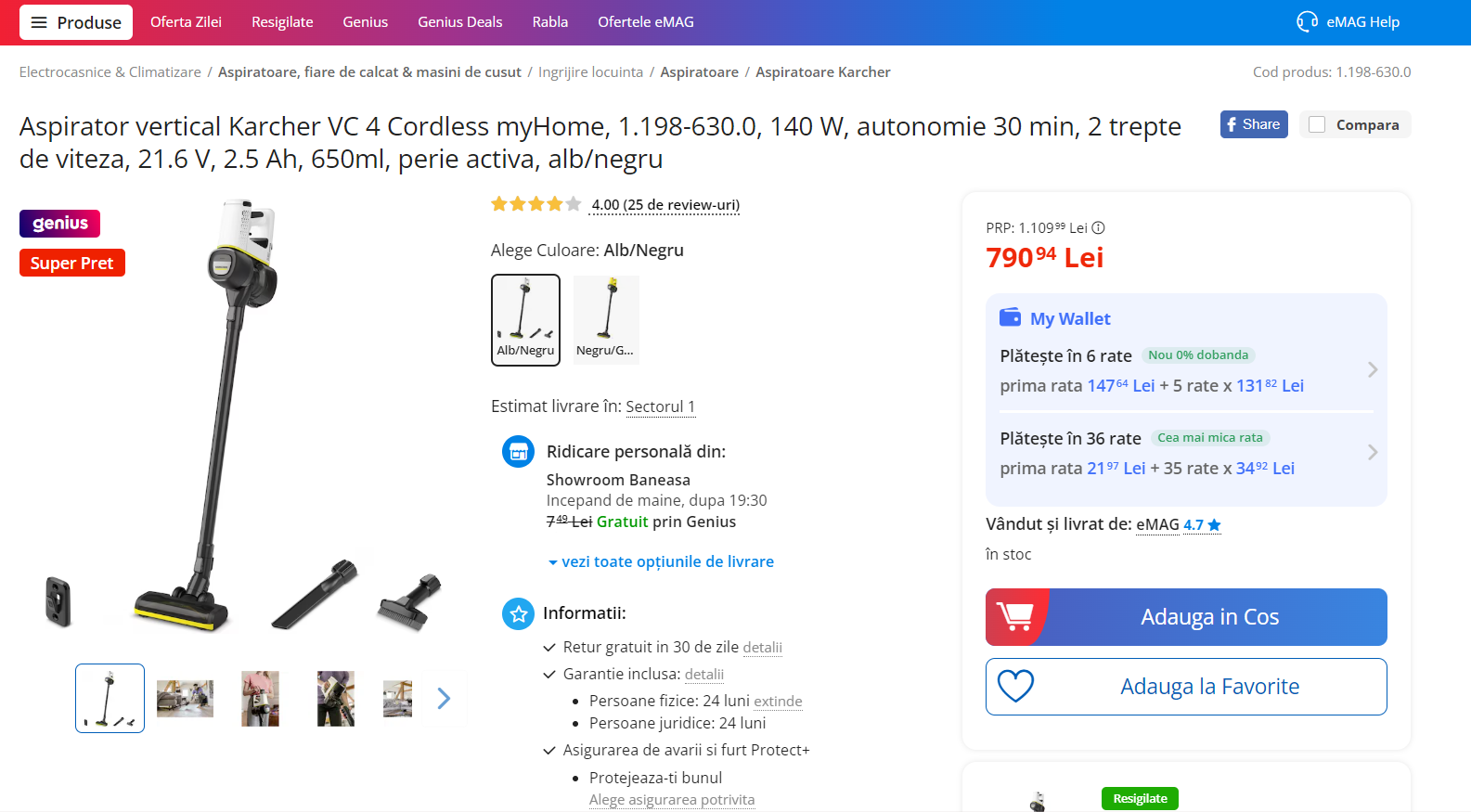This screenshot has width=1471, height=812.
Task: Click the shopping cart icon on Adauga in Cos
Action: point(1014,616)
